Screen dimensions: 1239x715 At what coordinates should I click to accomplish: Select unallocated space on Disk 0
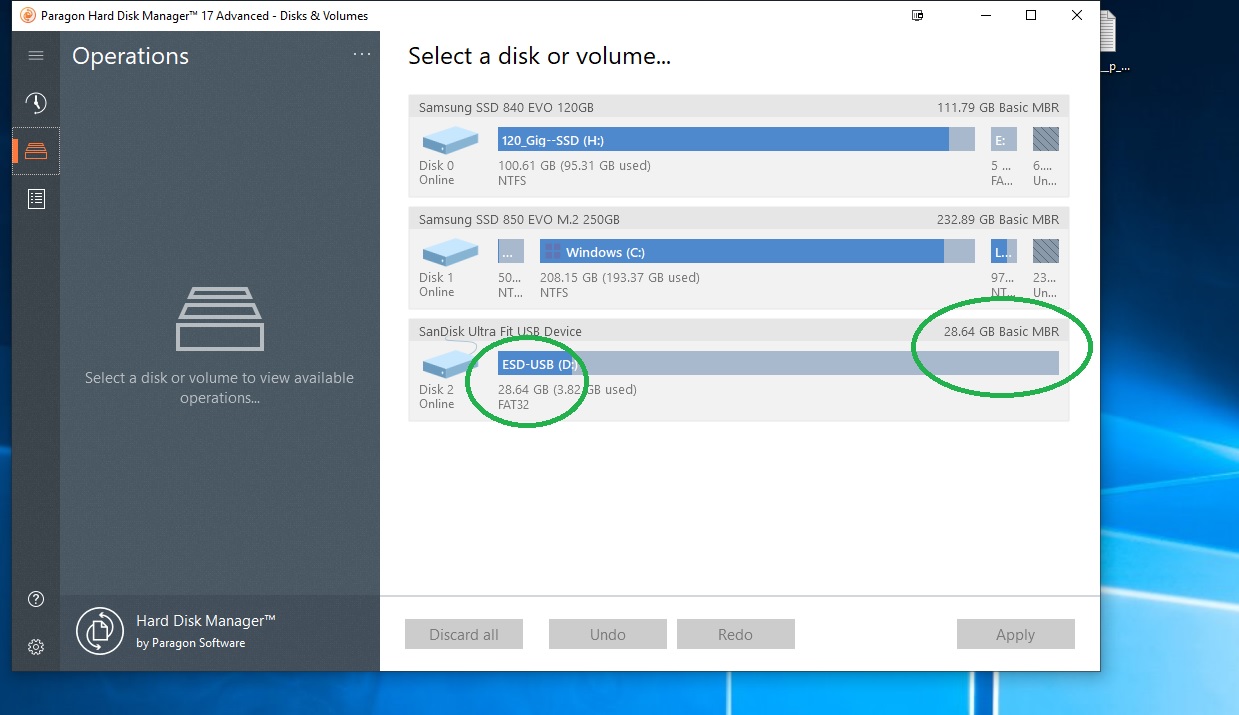[1046, 140]
